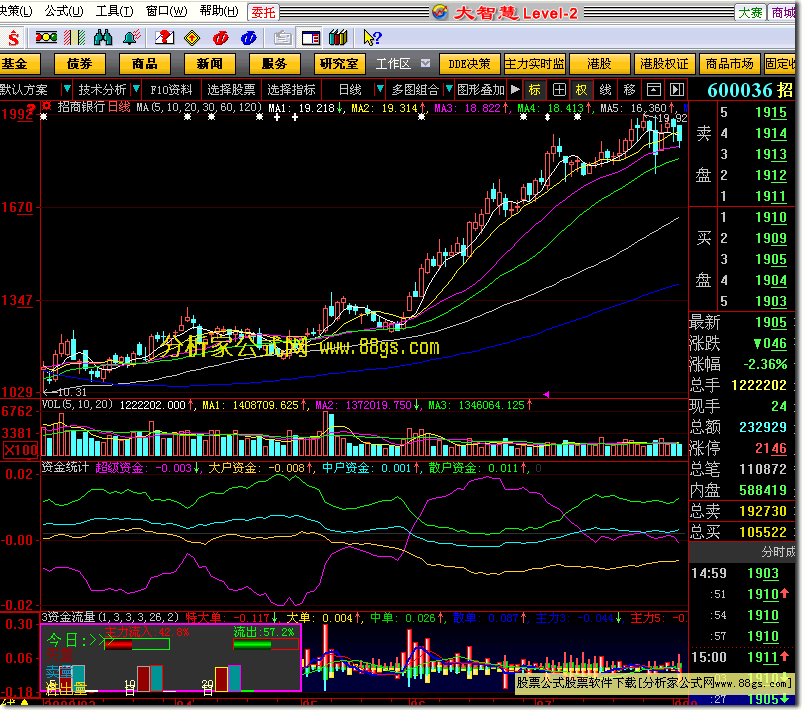Click the 大赛 button at top right
This screenshot has height=712, width=805.
[750, 12]
